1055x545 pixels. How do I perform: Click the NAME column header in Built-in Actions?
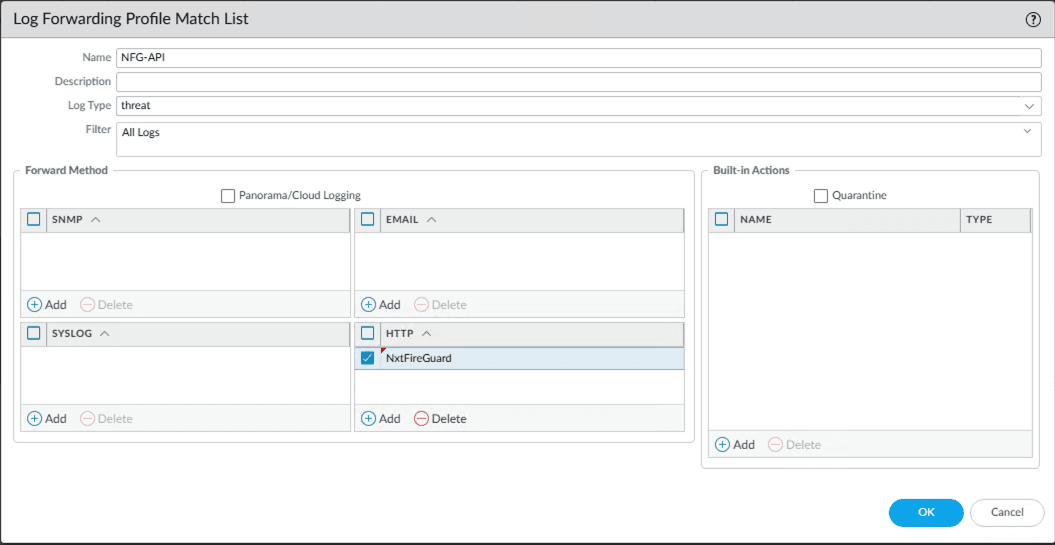tap(755, 220)
